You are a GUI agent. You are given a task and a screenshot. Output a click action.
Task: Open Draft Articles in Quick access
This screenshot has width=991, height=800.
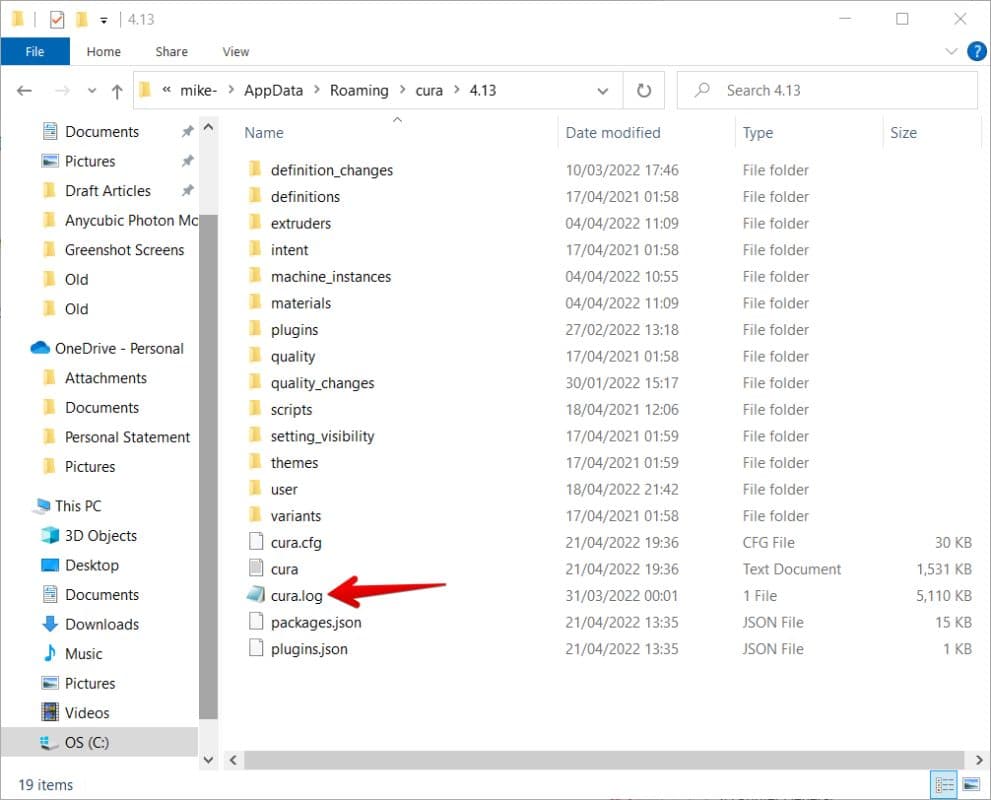[107, 191]
